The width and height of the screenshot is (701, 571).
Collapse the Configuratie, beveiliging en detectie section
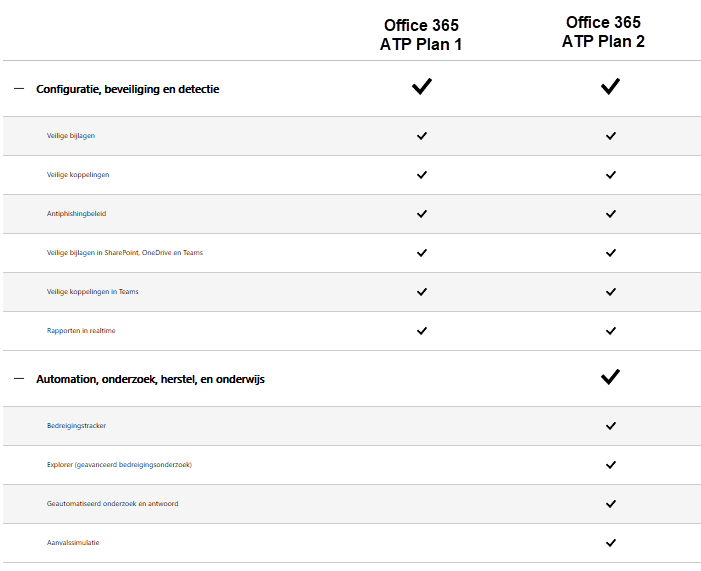19,89
